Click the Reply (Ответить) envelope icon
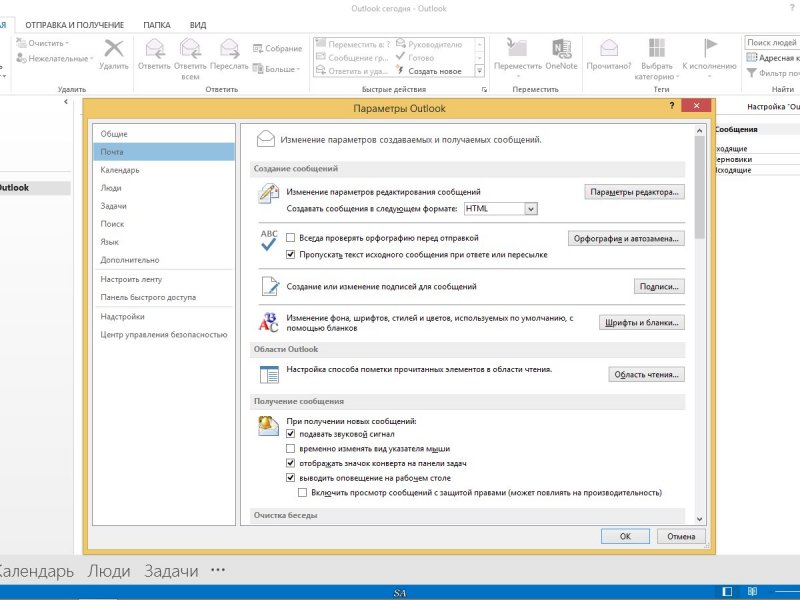The image size is (800, 600). [x=155, y=49]
